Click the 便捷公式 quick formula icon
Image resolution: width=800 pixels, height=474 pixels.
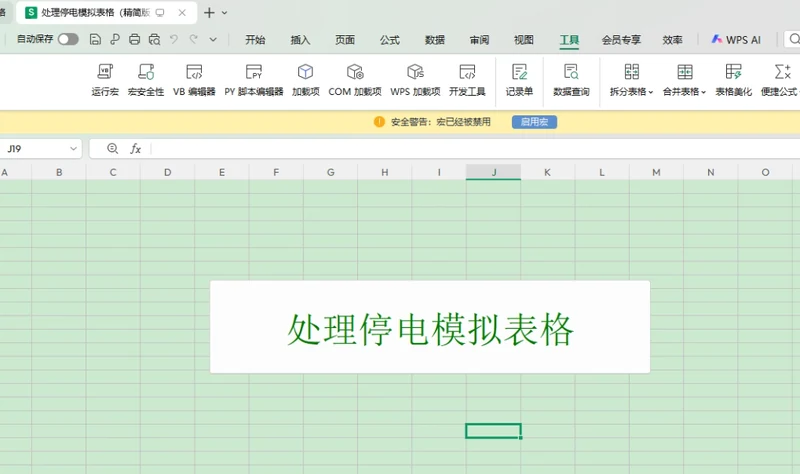pyautogui.click(x=782, y=72)
